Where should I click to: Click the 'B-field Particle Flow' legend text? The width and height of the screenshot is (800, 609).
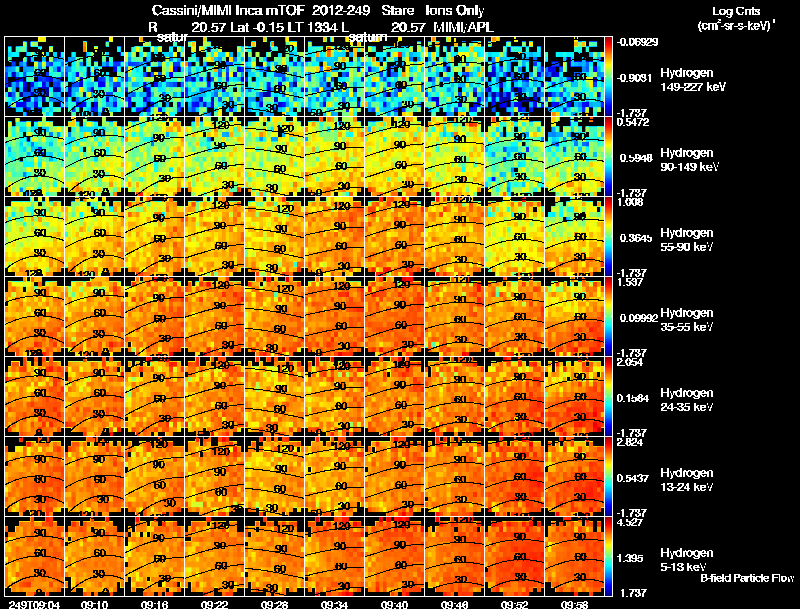pyautogui.click(x=747, y=578)
